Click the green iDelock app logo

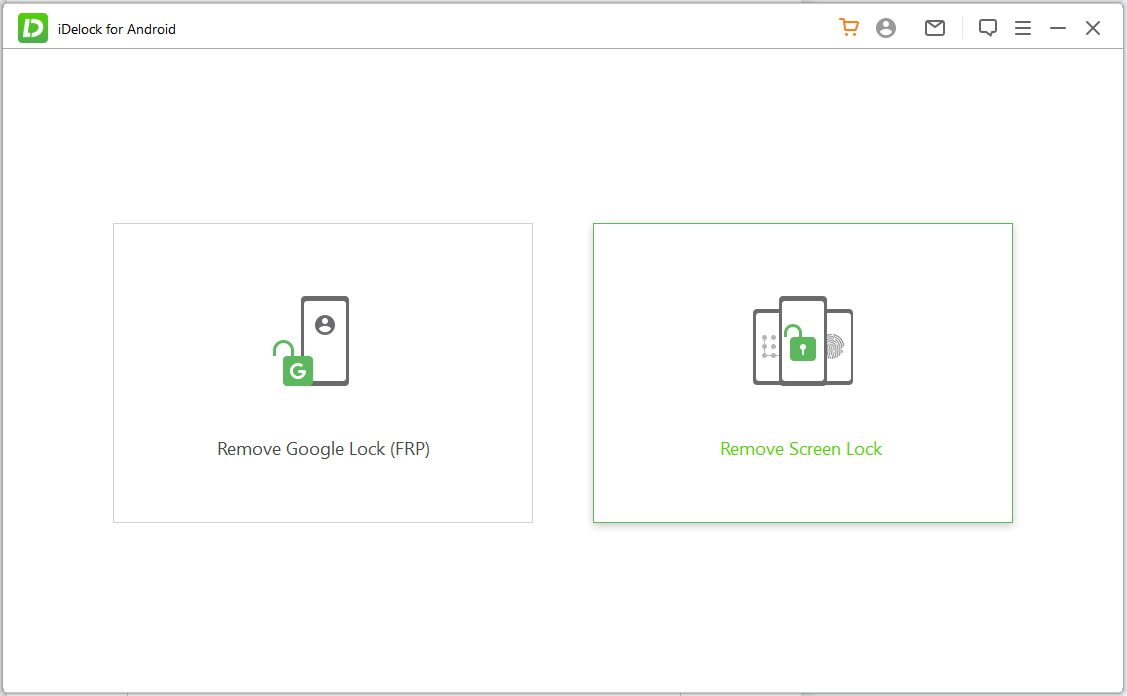pyautogui.click(x=33, y=29)
